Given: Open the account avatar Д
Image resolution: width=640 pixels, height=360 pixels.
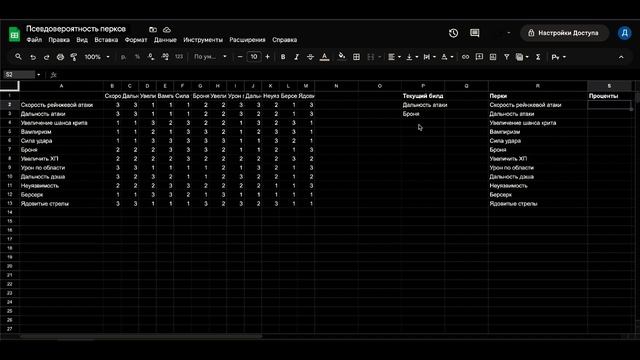Looking at the screenshot, I should click(x=624, y=33).
